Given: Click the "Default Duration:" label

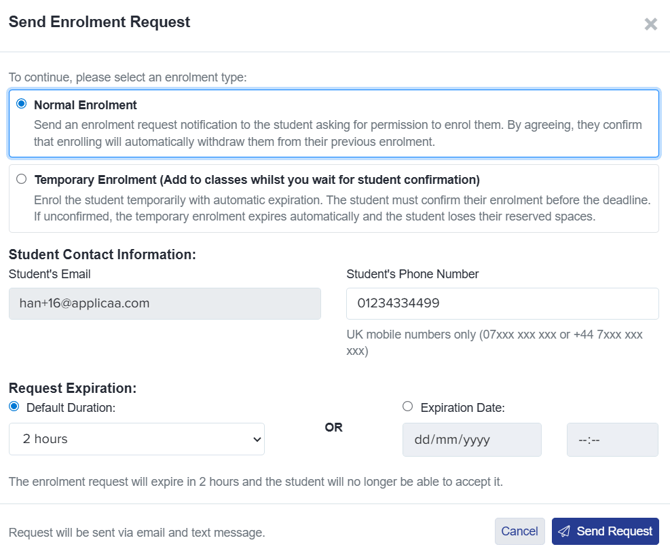Looking at the screenshot, I should tap(71, 407).
